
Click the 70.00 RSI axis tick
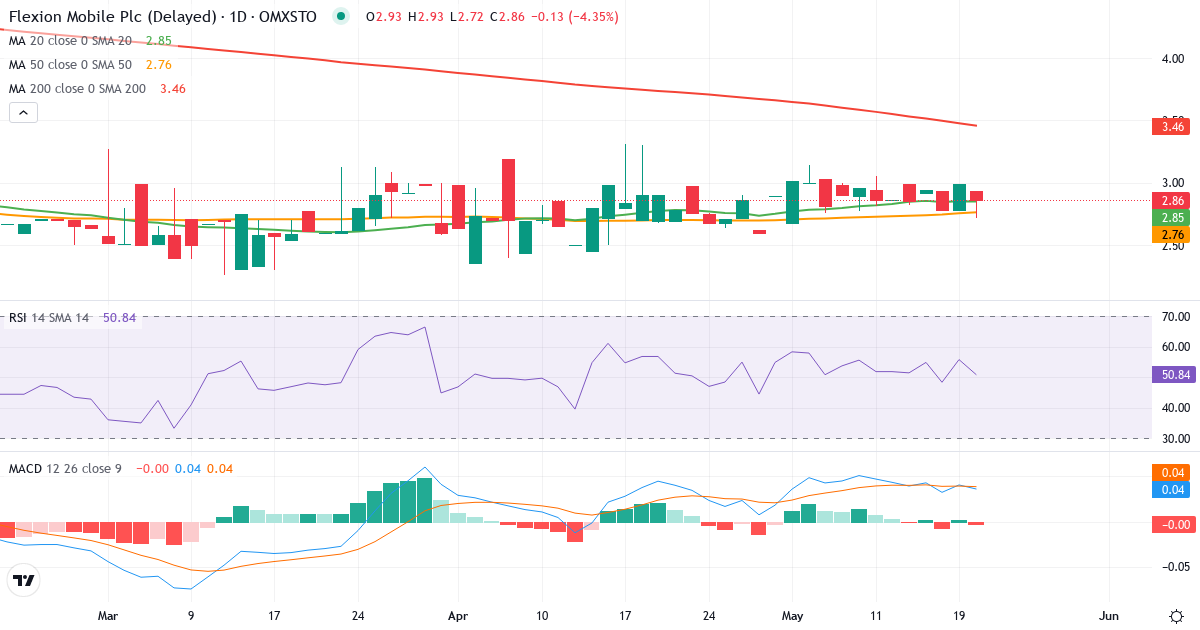pos(1174,317)
